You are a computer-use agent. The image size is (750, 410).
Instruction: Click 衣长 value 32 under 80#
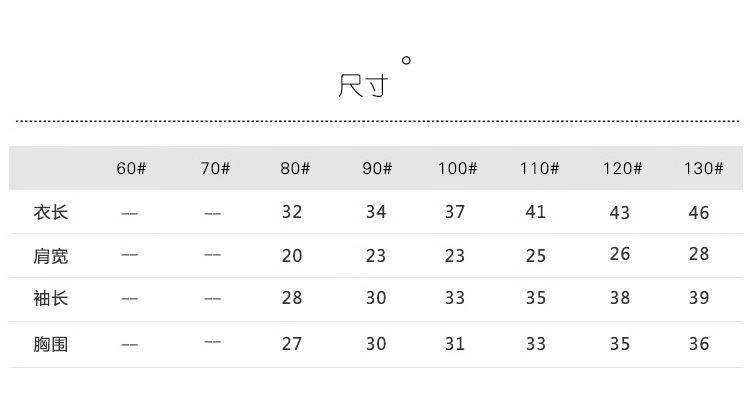point(292,212)
